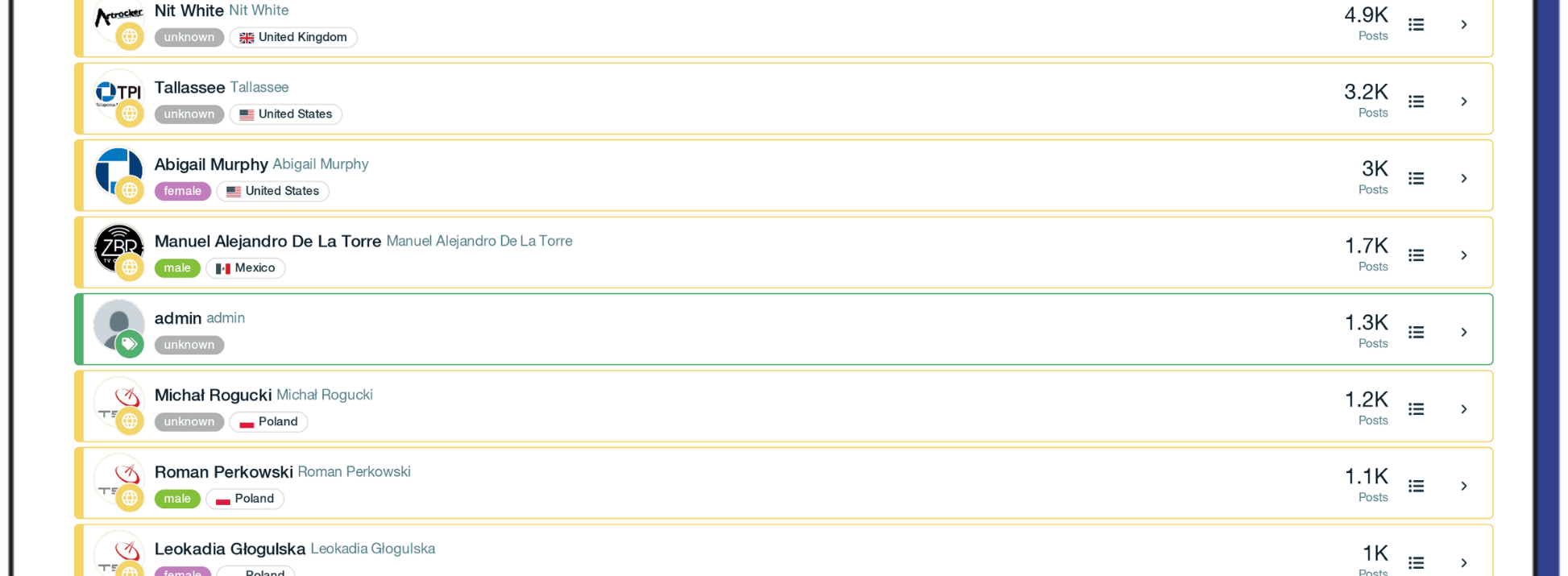Click the ZBD avatar of Manuel Alejandro
Screen dimensions: 1568x576
pyautogui.click(x=118, y=246)
